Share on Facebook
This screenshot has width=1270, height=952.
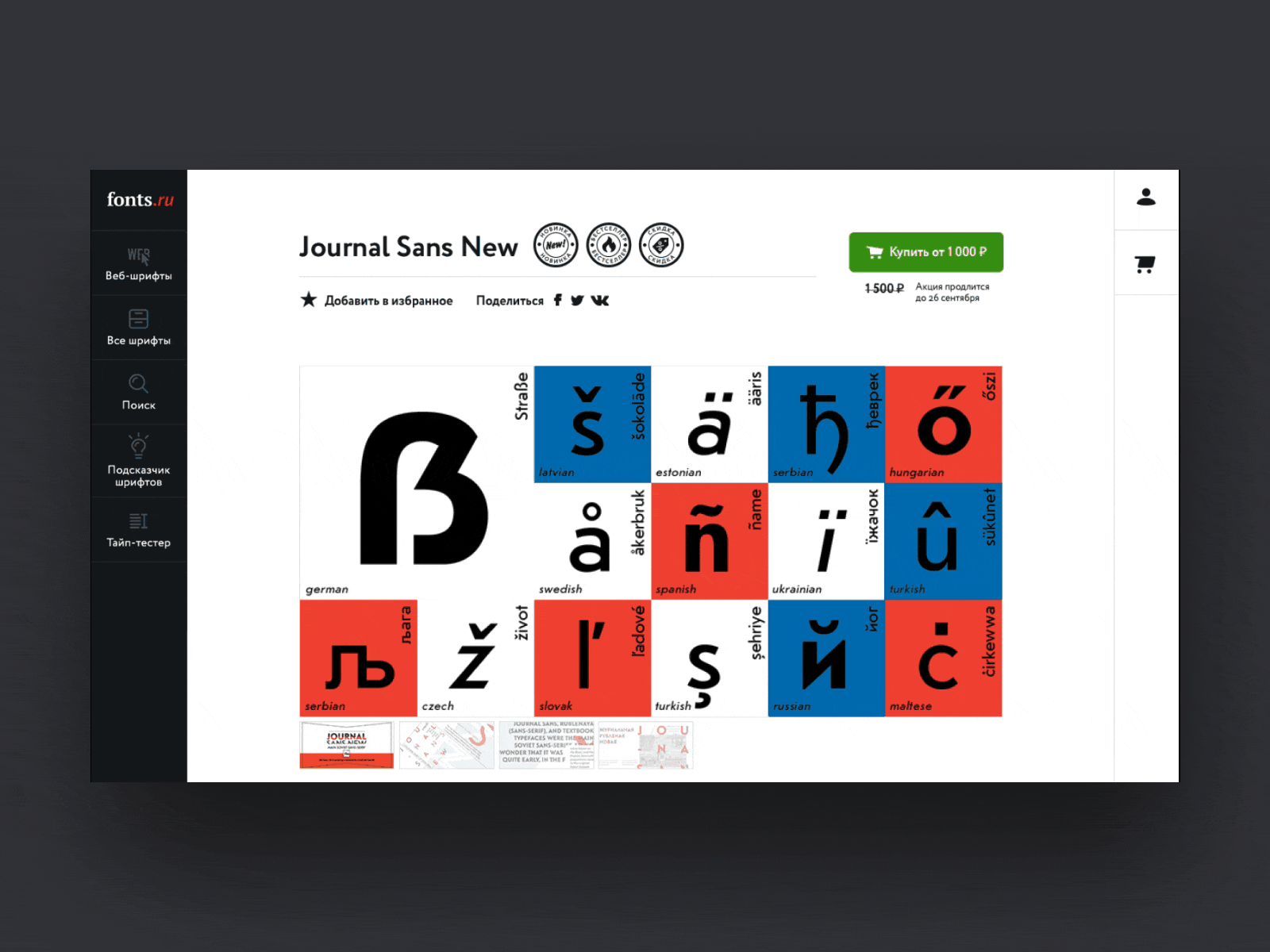tap(558, 300)
